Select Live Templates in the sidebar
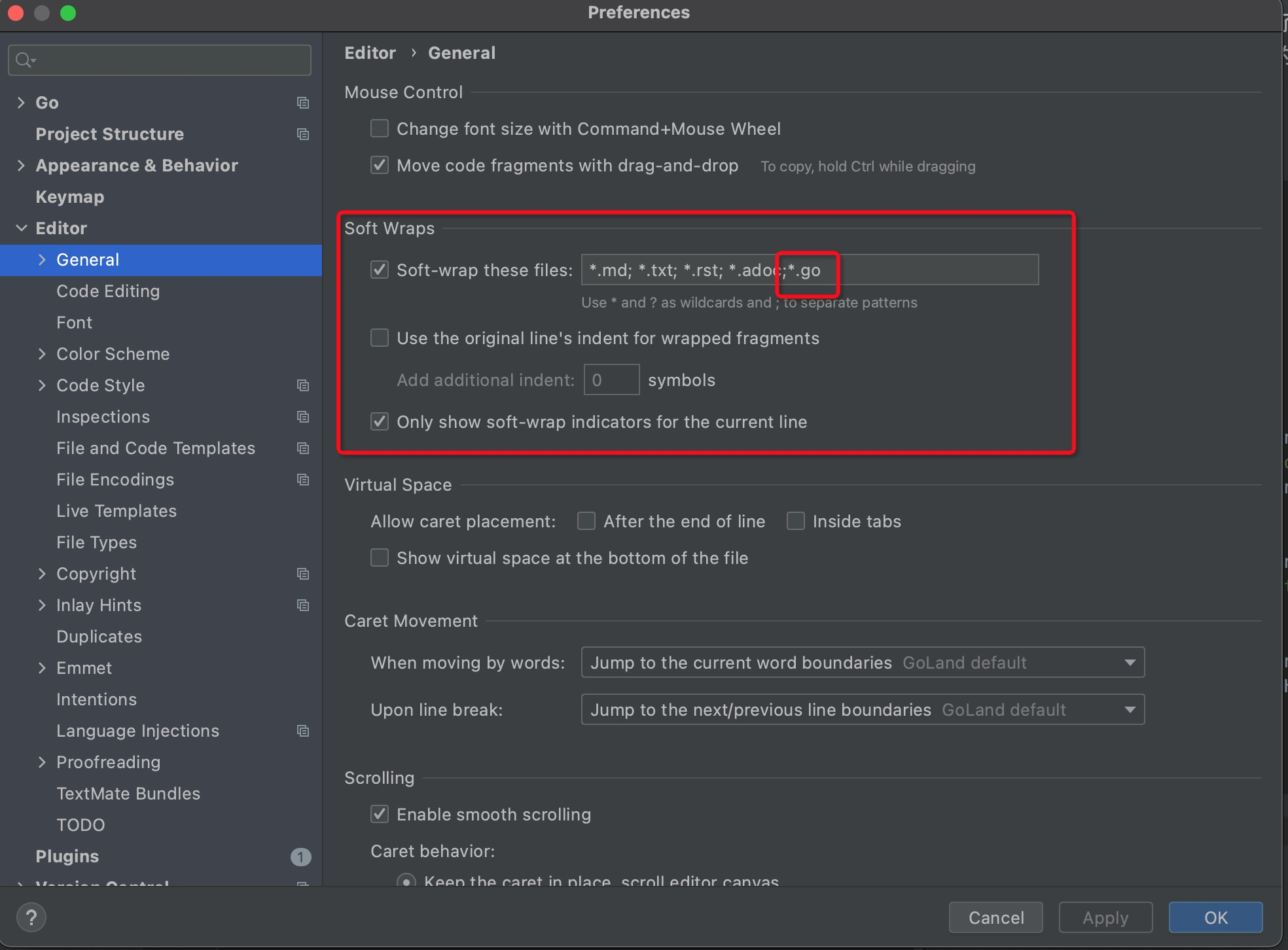Image resolution: width=1288 pixels, height=950 pixels. click(116, 511)
